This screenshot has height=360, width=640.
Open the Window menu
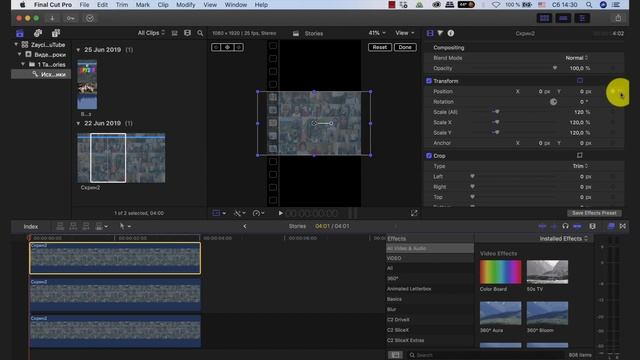pos(236,5)
